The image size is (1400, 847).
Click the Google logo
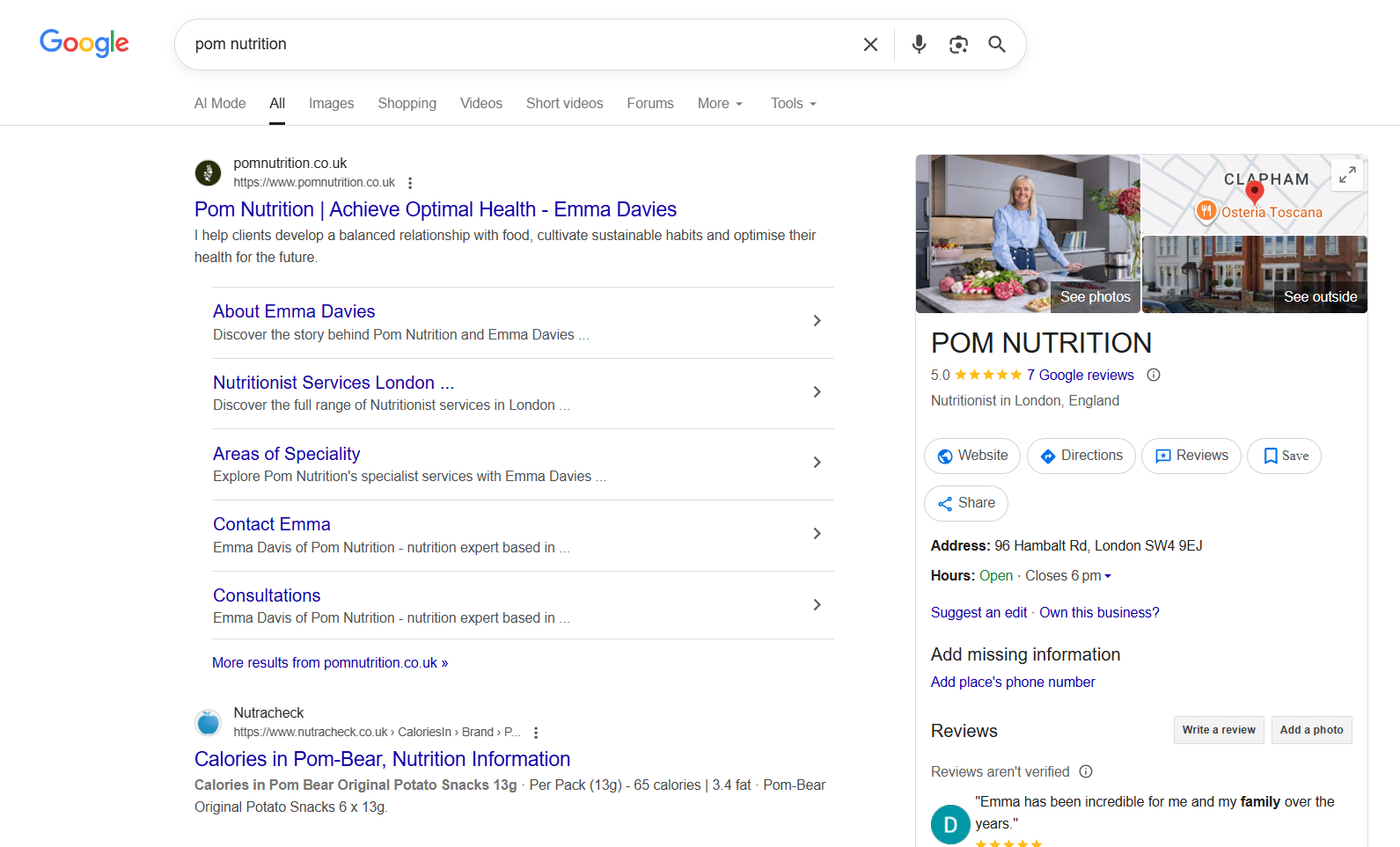tap(84, 42)
